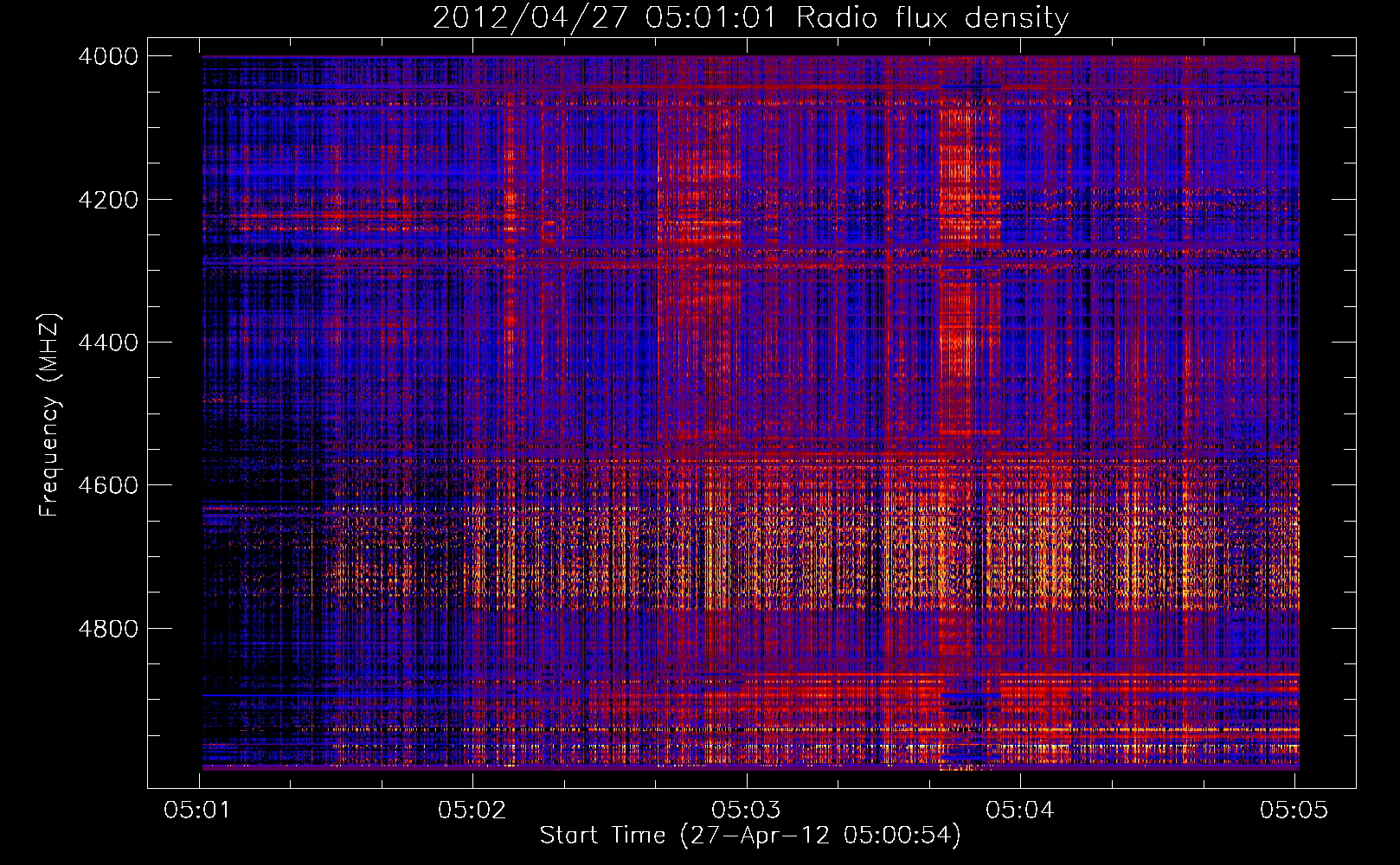Click the 4000 frequency tick label
Screen dimensions: 1400x865
tap(108, 56)
